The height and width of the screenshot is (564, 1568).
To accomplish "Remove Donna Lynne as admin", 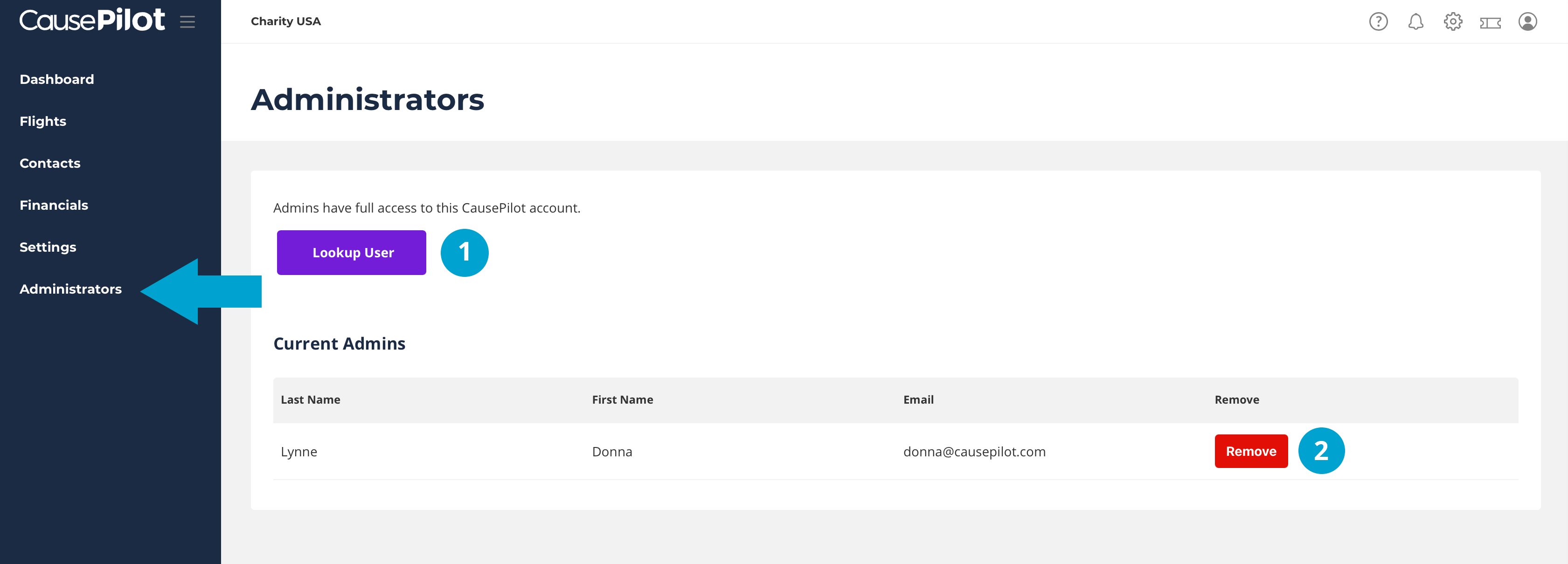I will coord(1250,451).
